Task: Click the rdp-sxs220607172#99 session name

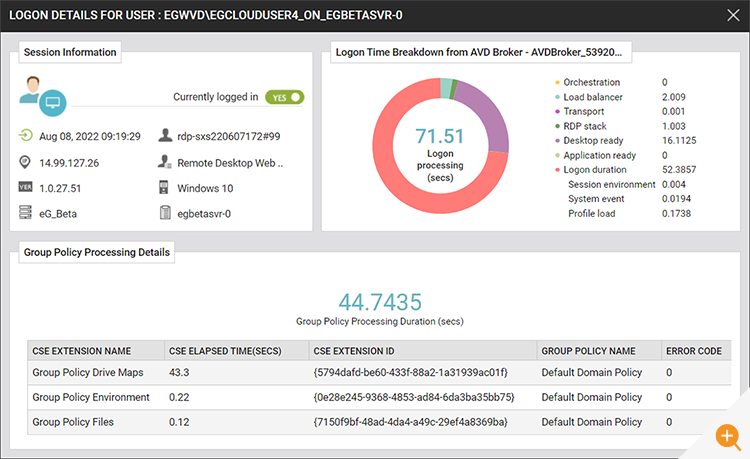Action: coord(229,136)
